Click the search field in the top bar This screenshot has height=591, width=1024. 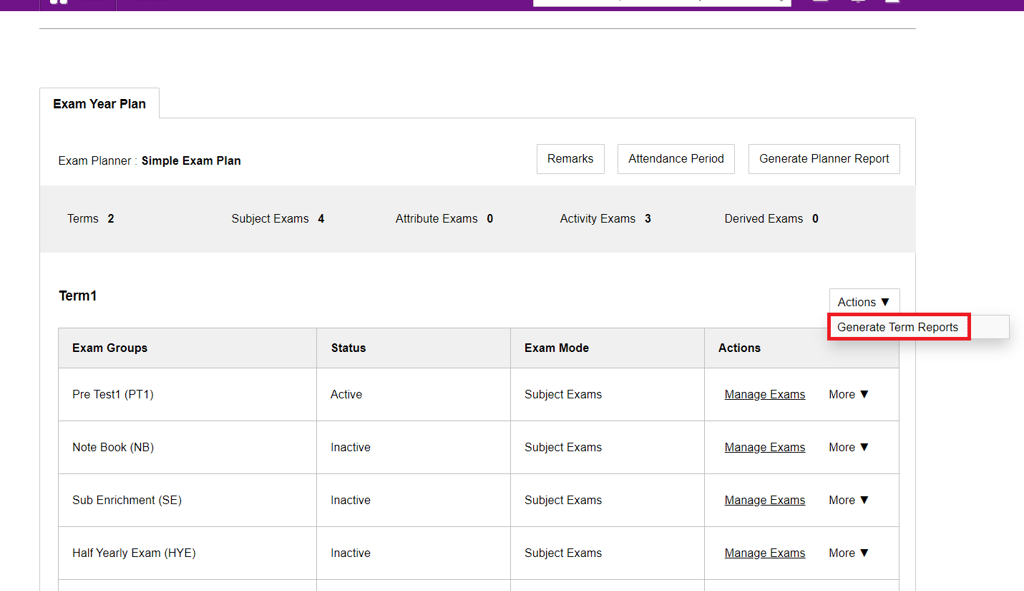point(661,3)
